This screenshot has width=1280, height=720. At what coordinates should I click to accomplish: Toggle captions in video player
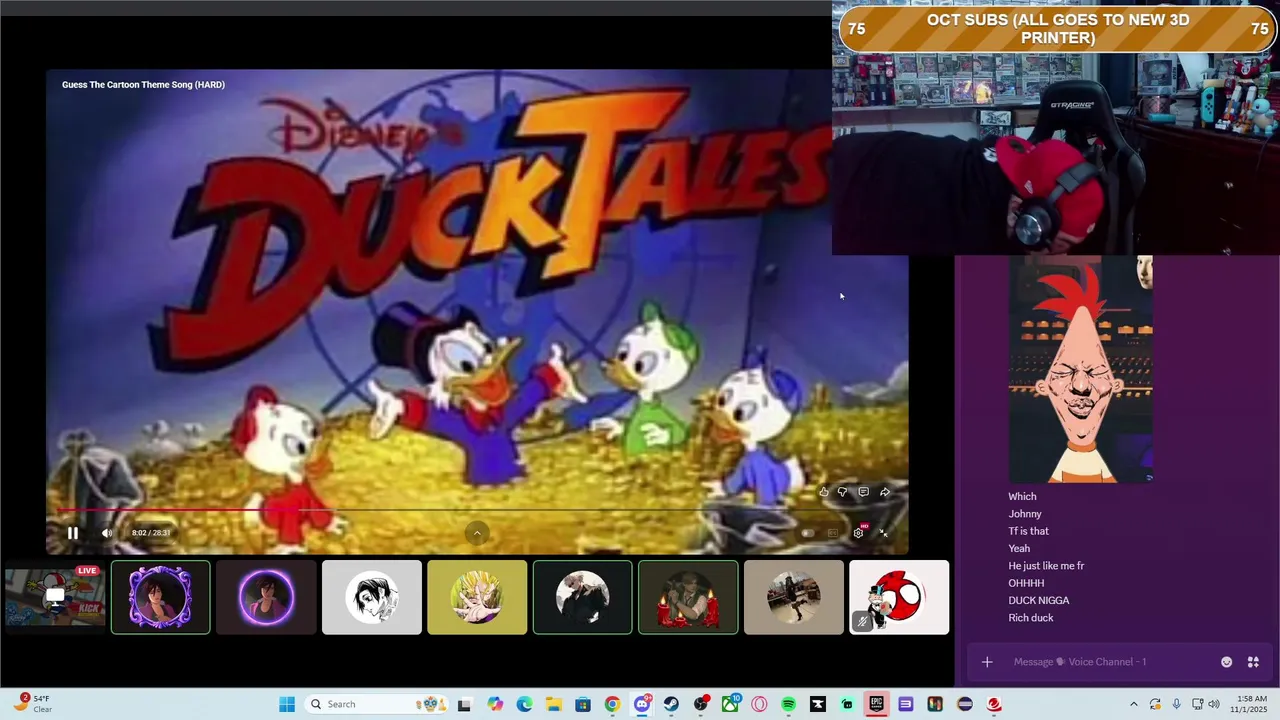coord(832,533)
